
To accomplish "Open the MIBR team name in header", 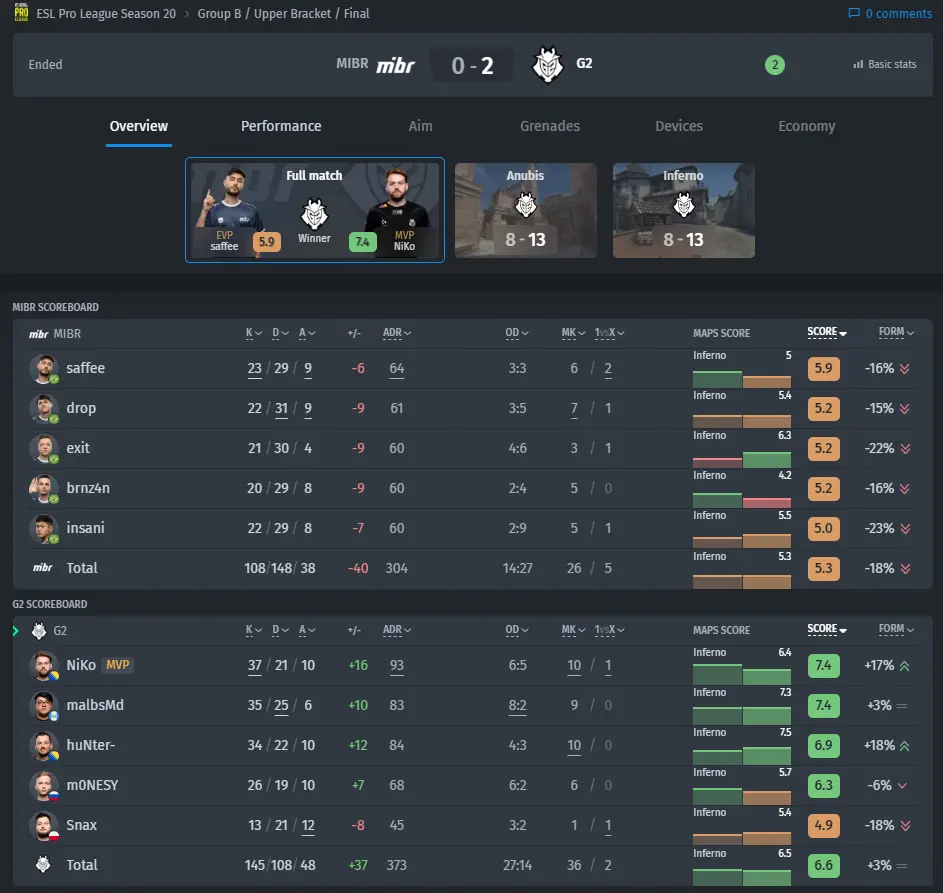I will 352,63.
